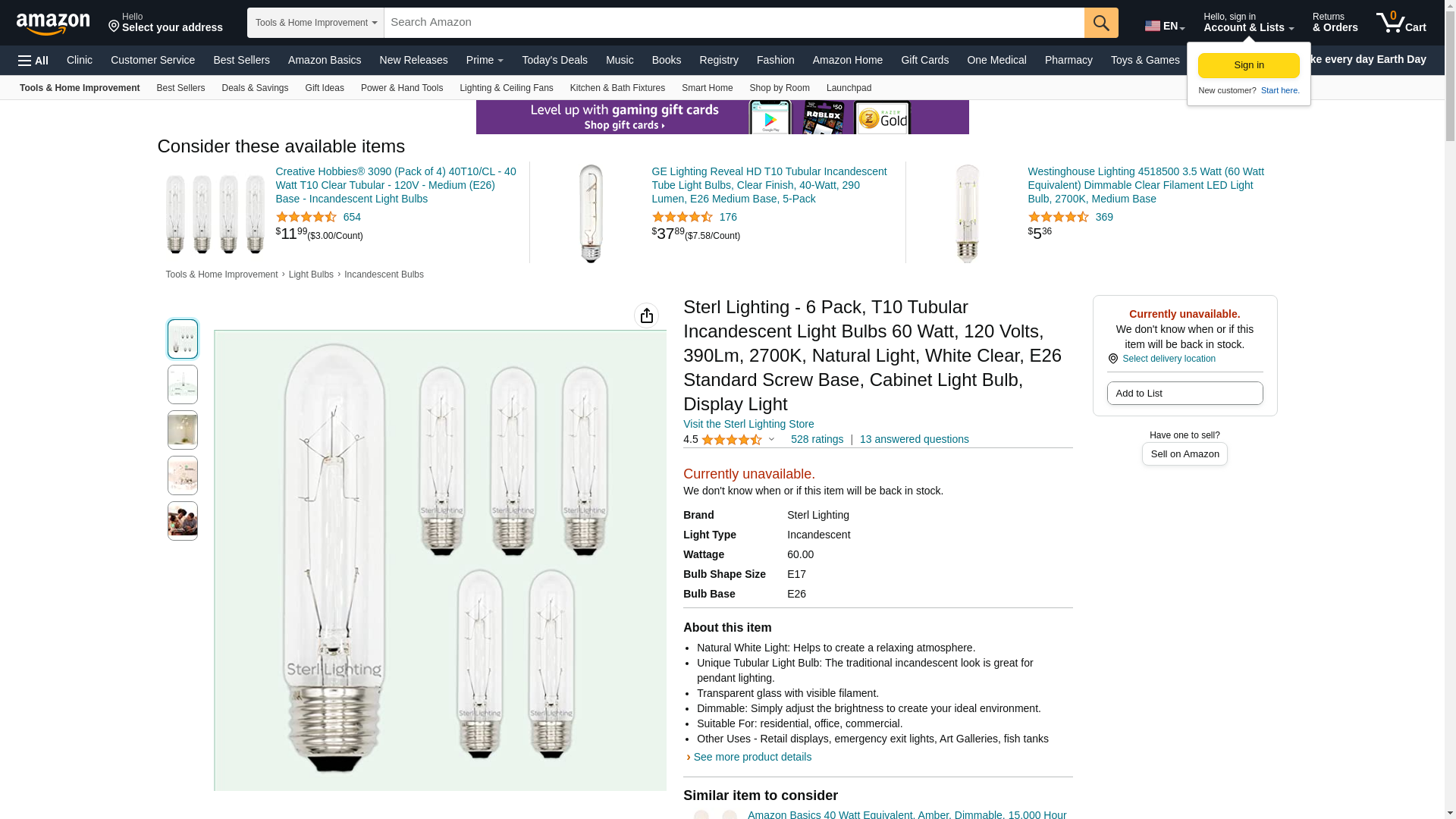
Task: Open the All hamburger menu
Action: 33,61
